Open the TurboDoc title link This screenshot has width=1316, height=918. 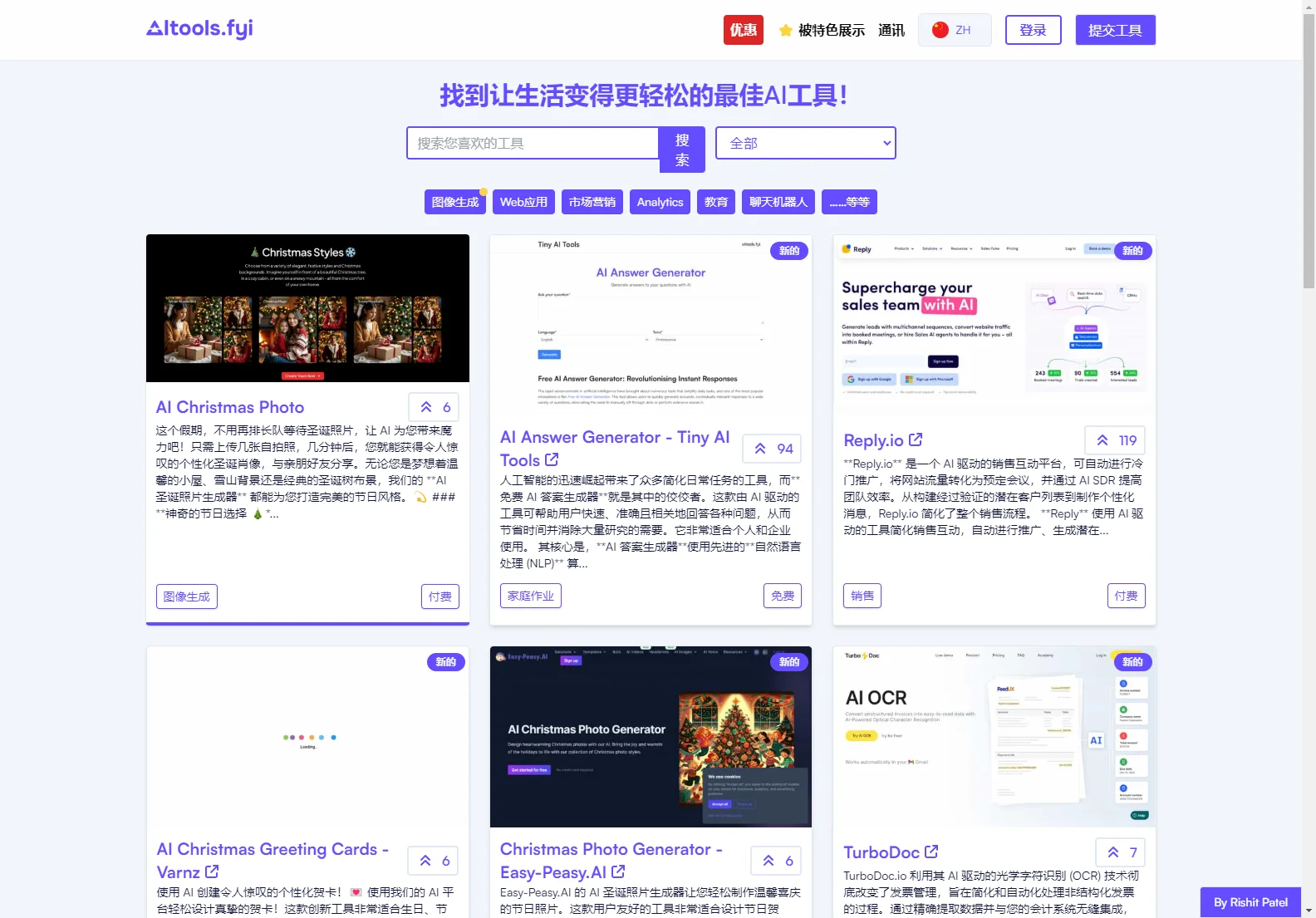click(881, 852)
